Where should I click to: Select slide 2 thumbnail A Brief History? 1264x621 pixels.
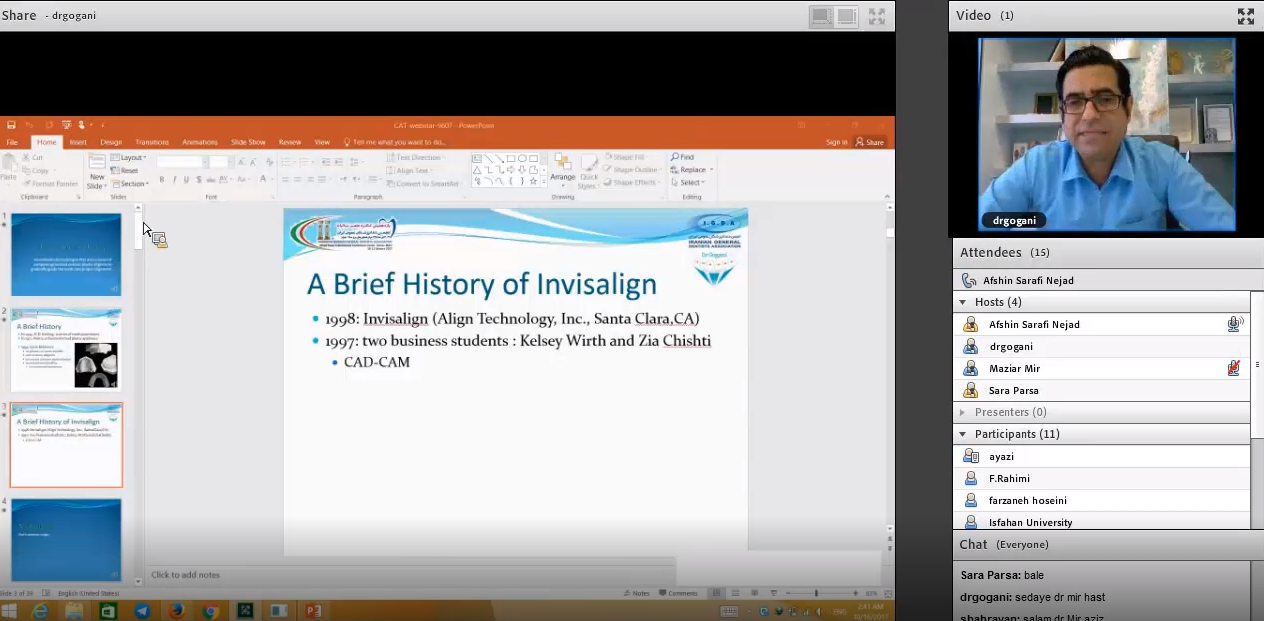click(66, 349)
